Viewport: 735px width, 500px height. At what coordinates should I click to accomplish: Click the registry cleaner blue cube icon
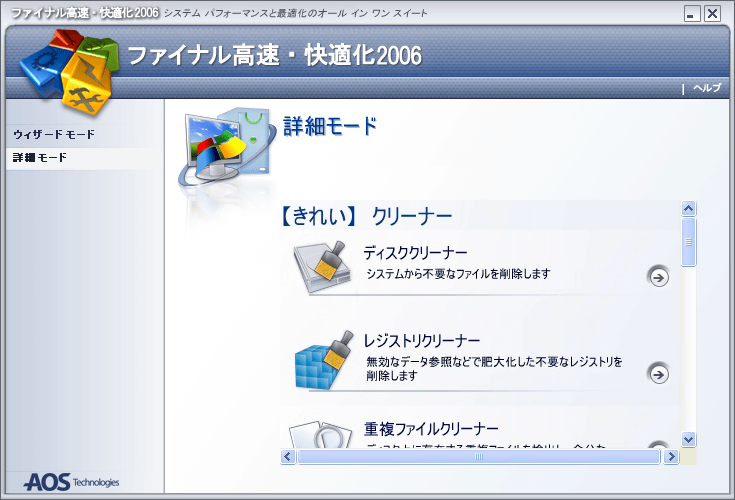coord(324,360)
